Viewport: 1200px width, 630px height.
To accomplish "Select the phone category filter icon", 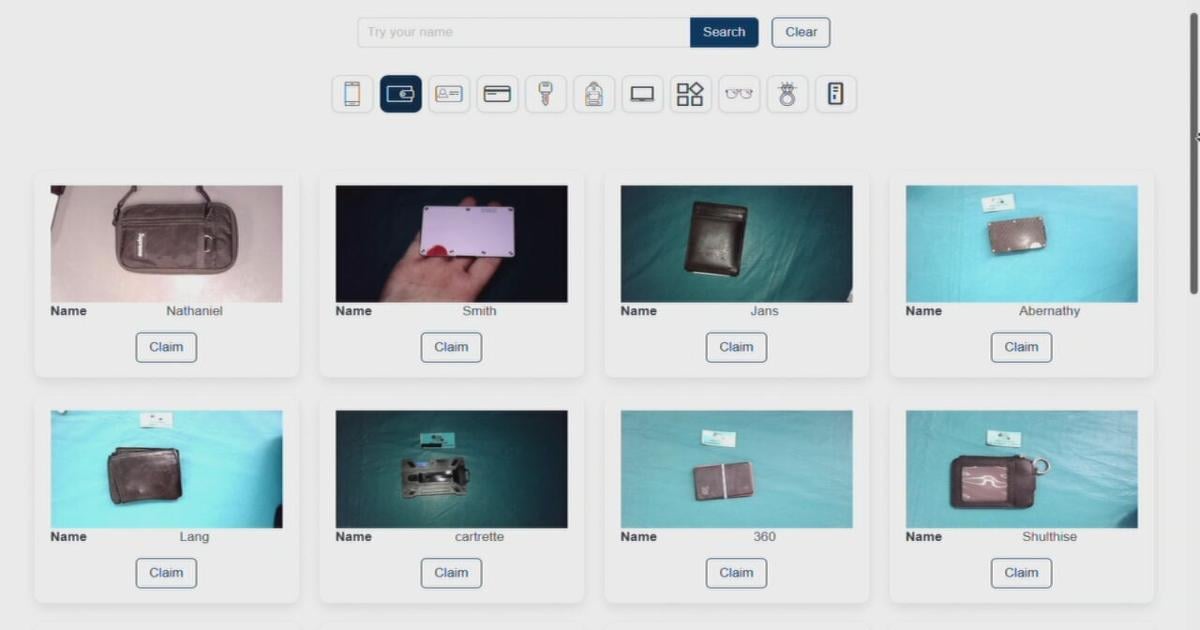I will (x=352, y=94).
